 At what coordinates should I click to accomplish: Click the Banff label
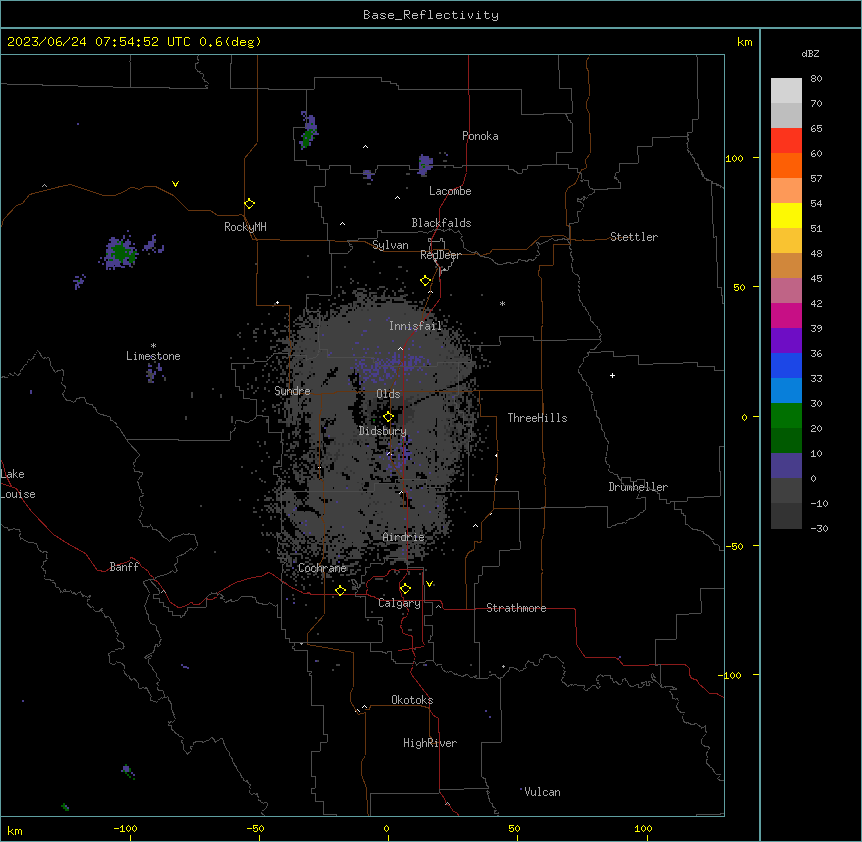124,567
